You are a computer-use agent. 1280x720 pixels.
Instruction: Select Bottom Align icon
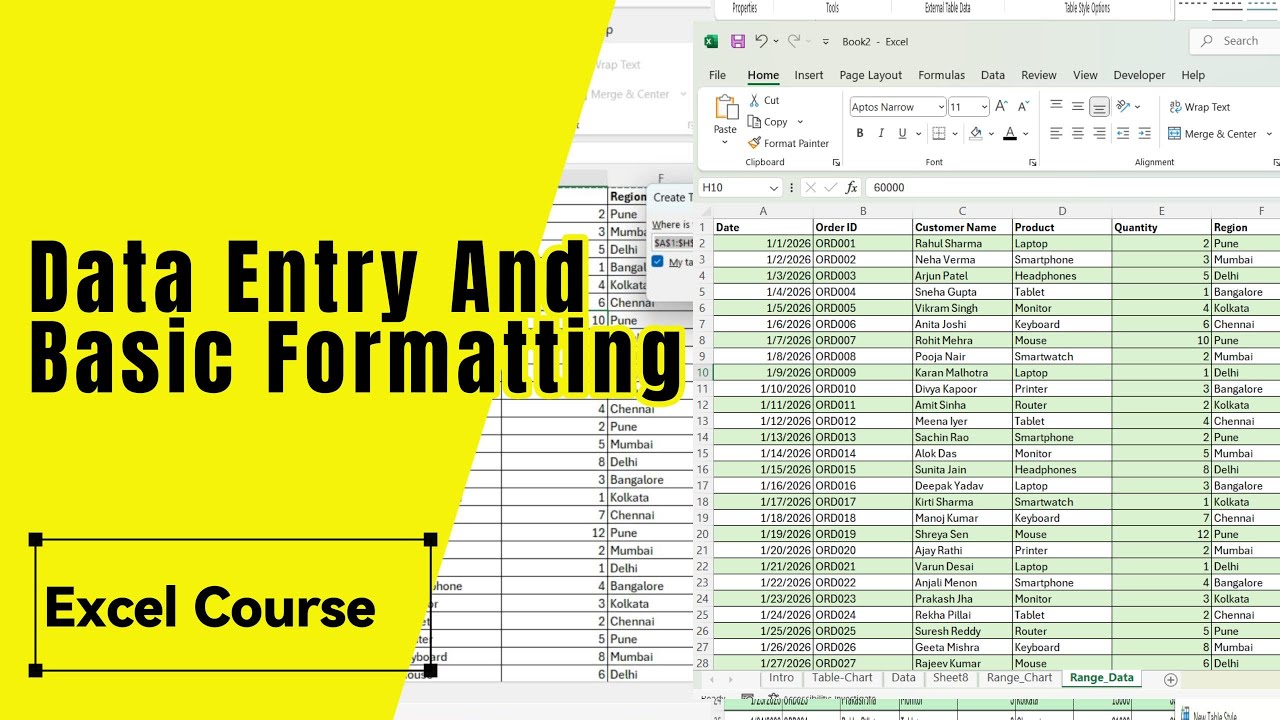click(1099, 106)
